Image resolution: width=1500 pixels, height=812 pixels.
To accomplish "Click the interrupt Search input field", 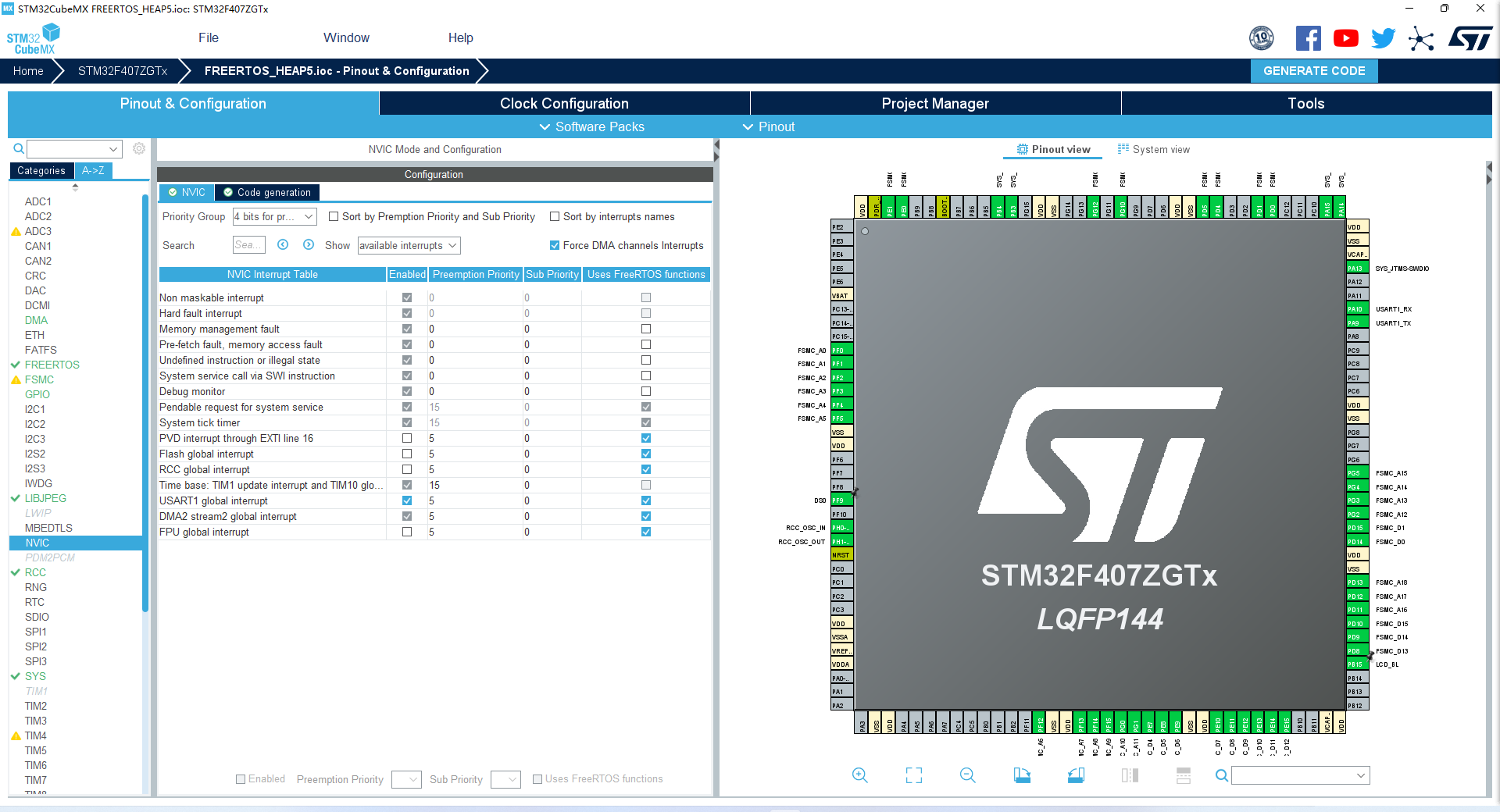I will 249,245.
